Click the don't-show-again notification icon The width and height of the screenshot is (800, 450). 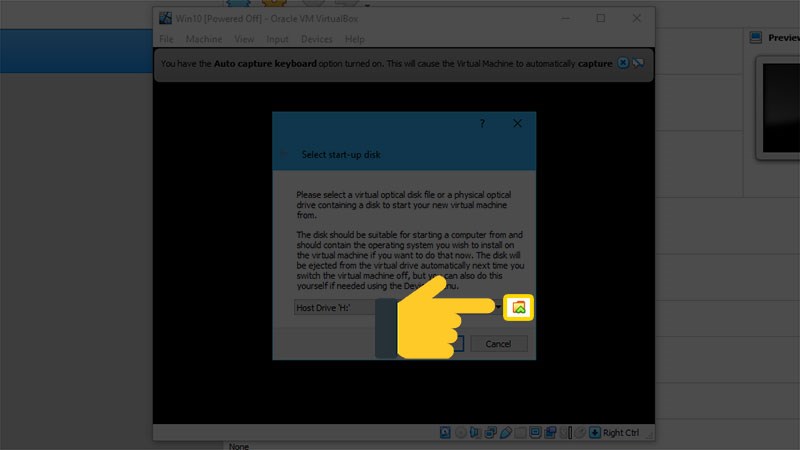[638, 63]
